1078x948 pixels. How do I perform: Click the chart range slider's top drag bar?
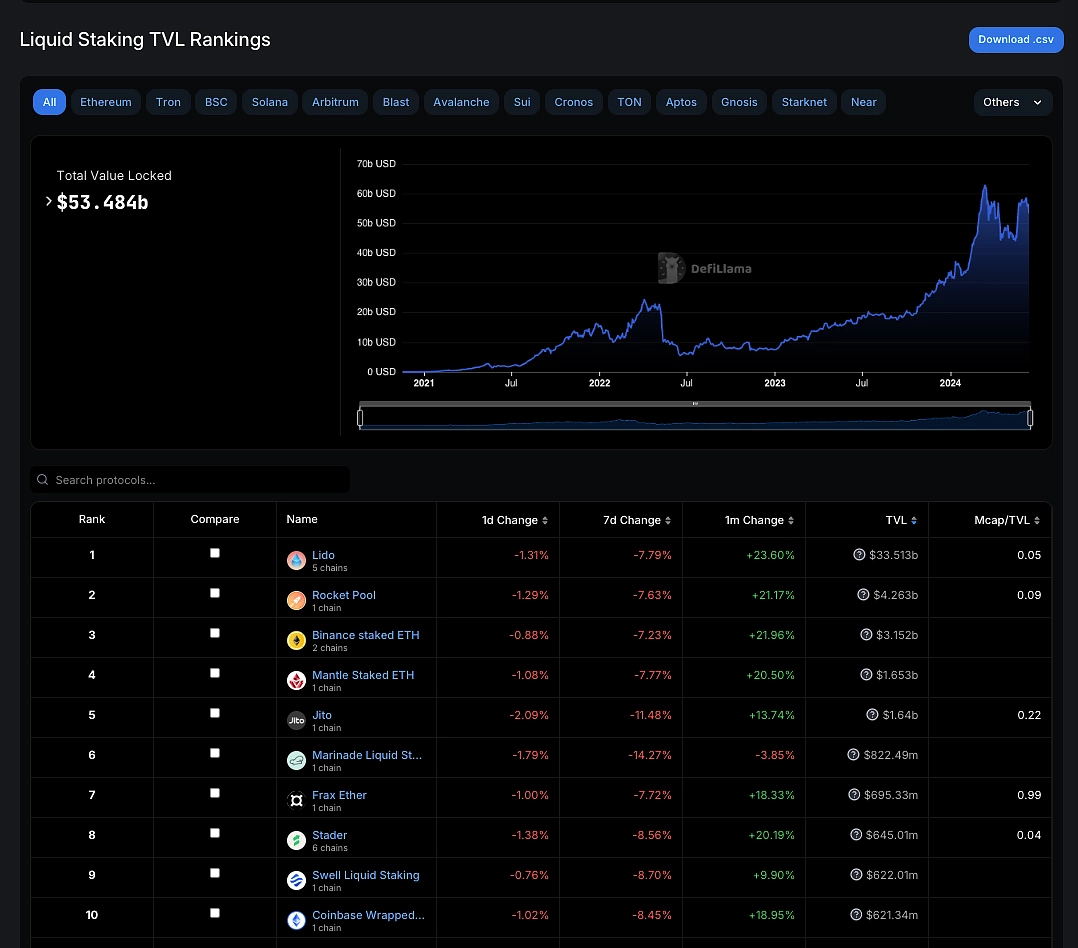point(694,404)
